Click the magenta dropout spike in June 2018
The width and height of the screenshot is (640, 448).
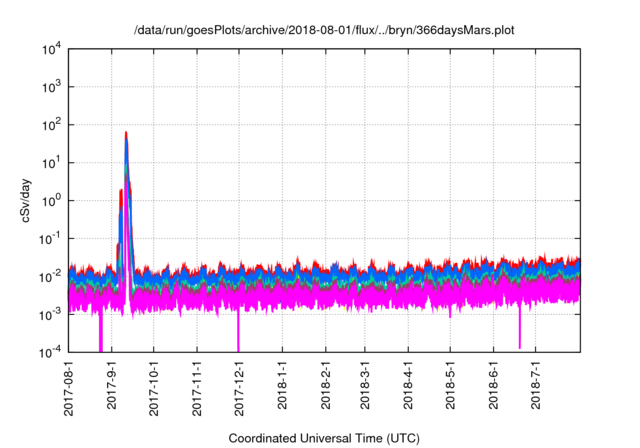[520, 328]
